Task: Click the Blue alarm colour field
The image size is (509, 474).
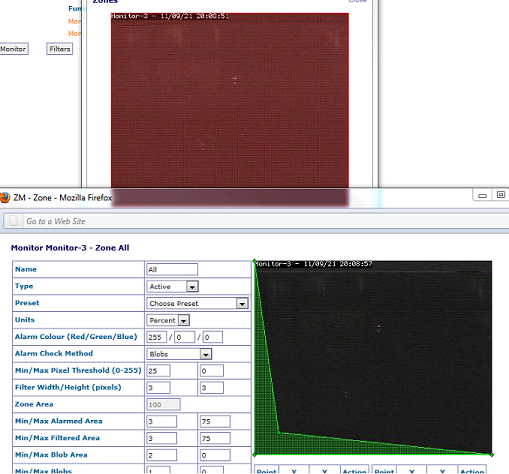Action: click(x=213, y=337)
